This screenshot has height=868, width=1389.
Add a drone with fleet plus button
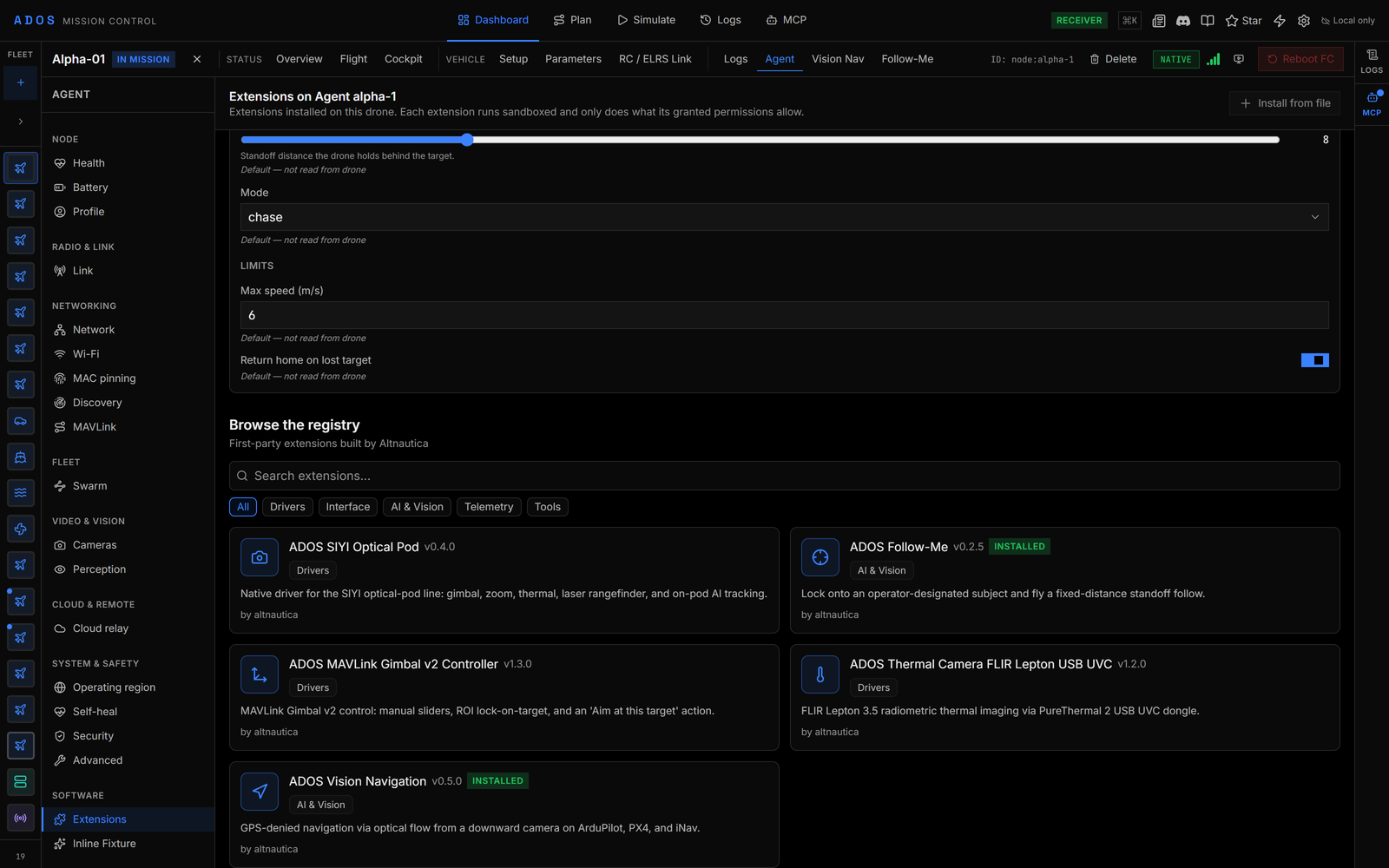(21, 82)
